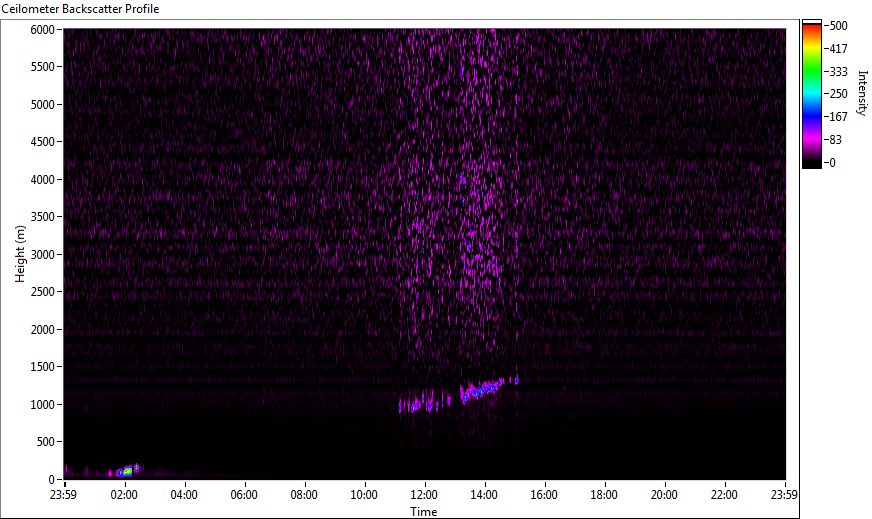Click the 10:00 time axis label

pyautogui.click(x=364, y=495)
